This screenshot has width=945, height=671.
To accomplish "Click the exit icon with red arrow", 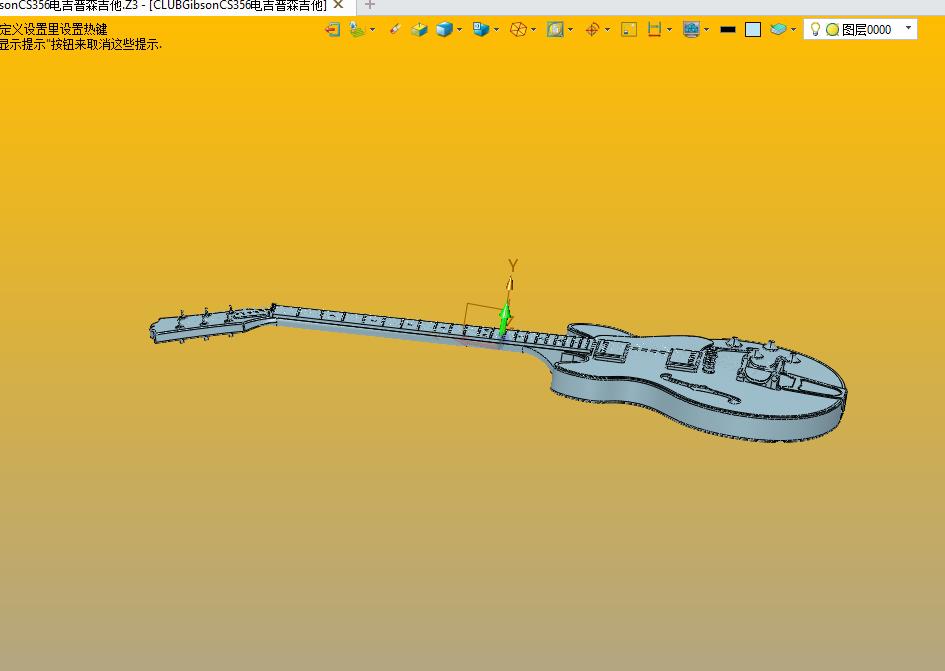I will coord(332,29).
